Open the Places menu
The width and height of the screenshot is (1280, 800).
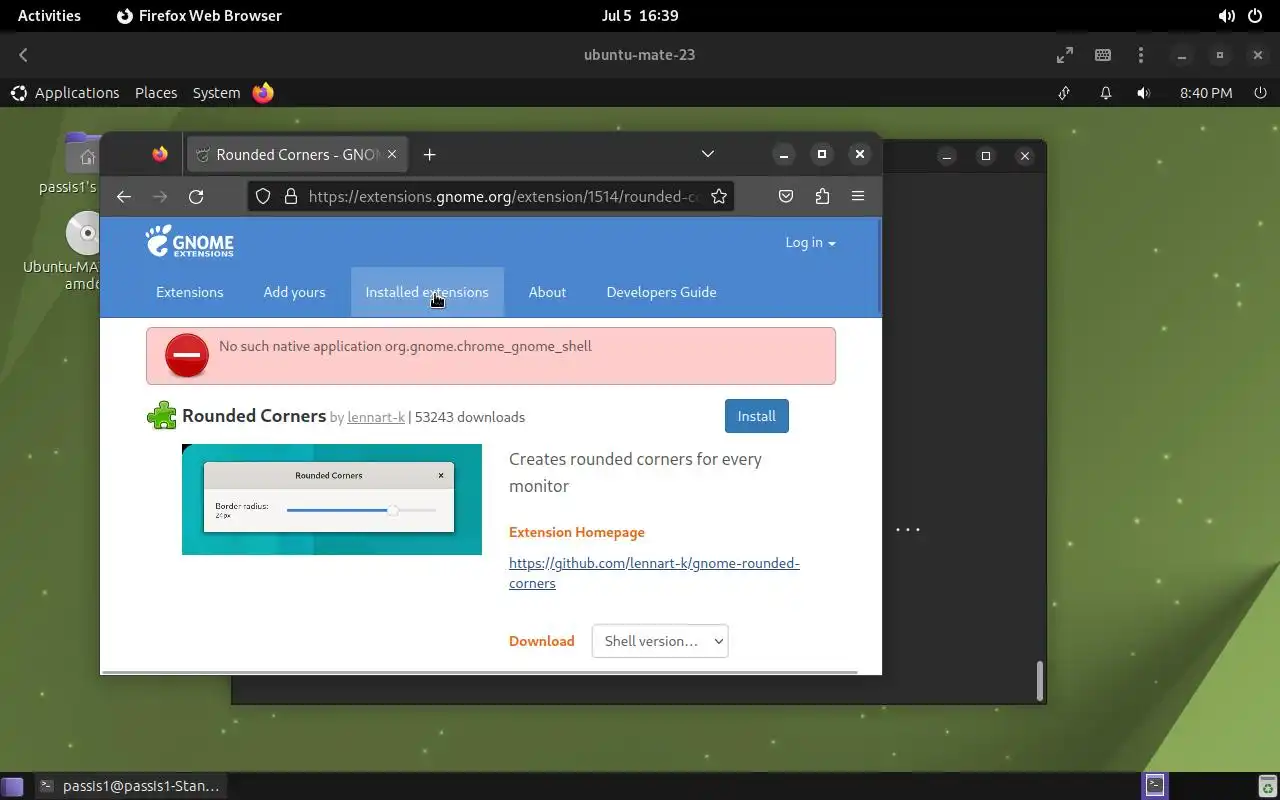[156, 93]
